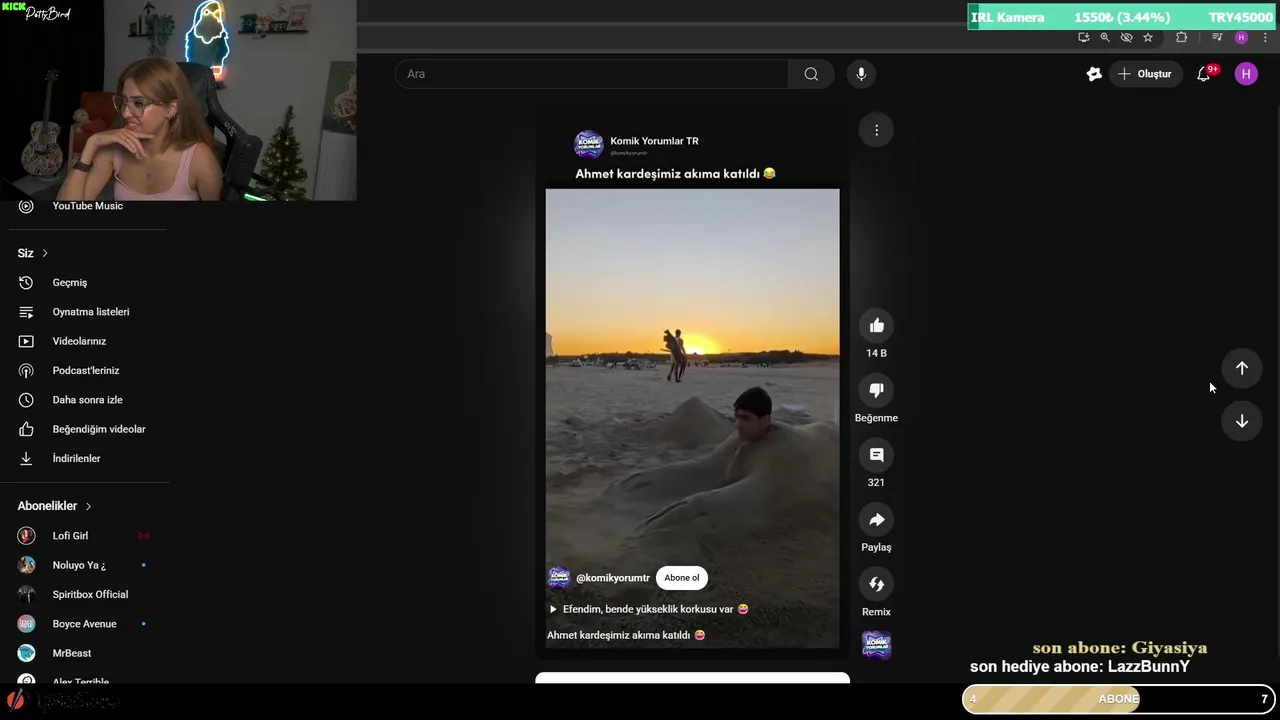Dislike the Short via Beğenme button

click(x=876, y=390)
